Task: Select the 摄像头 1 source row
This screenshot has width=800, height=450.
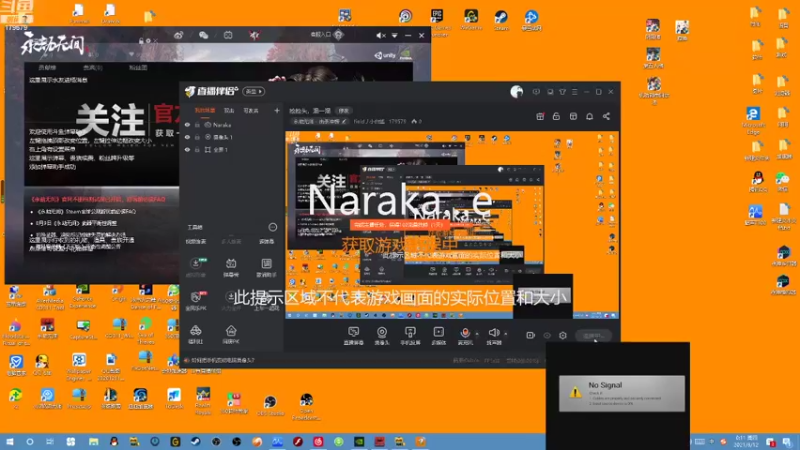Action: pos(232,137)
